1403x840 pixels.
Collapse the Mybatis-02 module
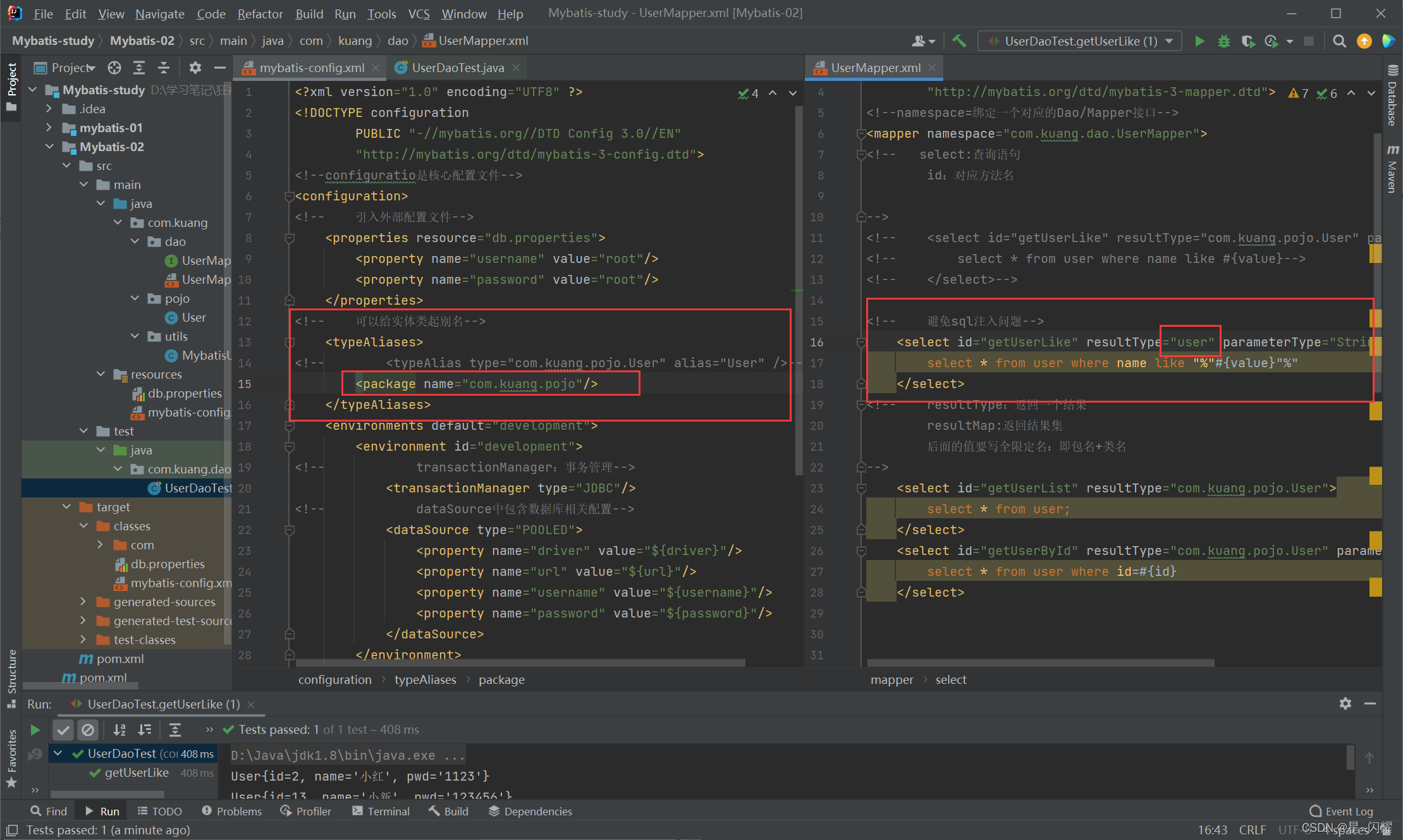[x=49, y=147]
